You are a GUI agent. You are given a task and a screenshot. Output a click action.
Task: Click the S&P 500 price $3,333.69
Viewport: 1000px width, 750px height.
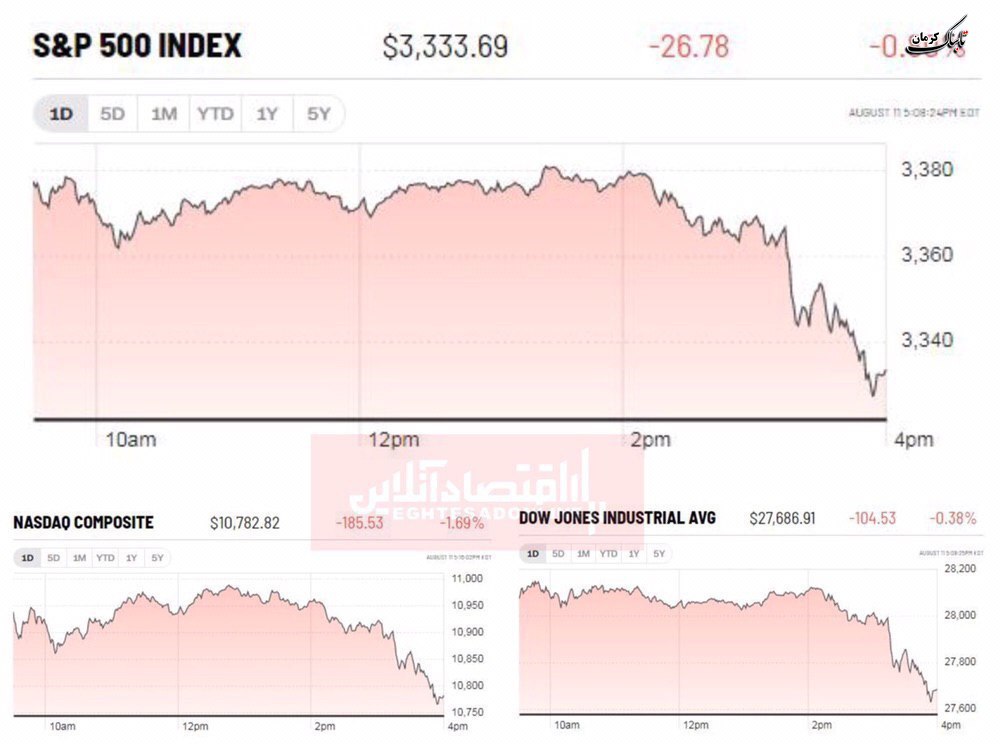tap(446, 47)
